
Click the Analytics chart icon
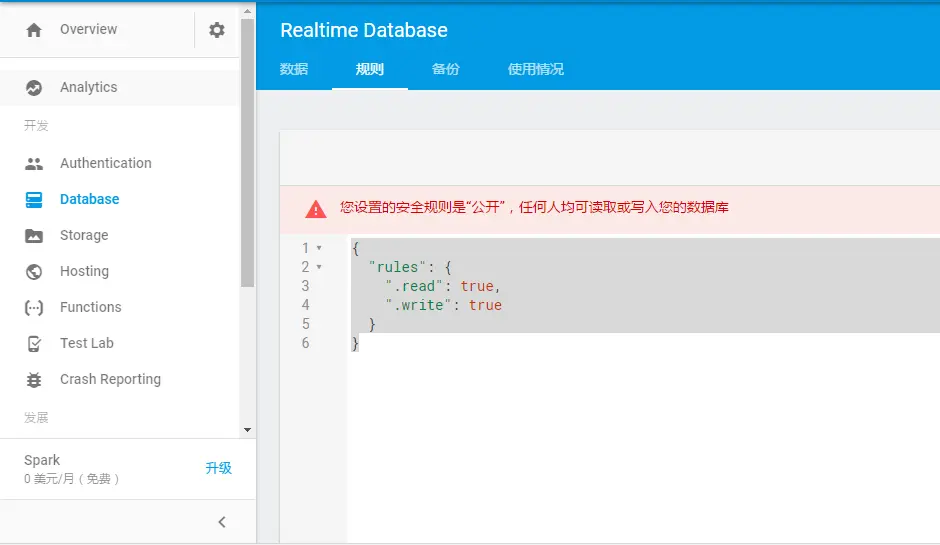34,88
